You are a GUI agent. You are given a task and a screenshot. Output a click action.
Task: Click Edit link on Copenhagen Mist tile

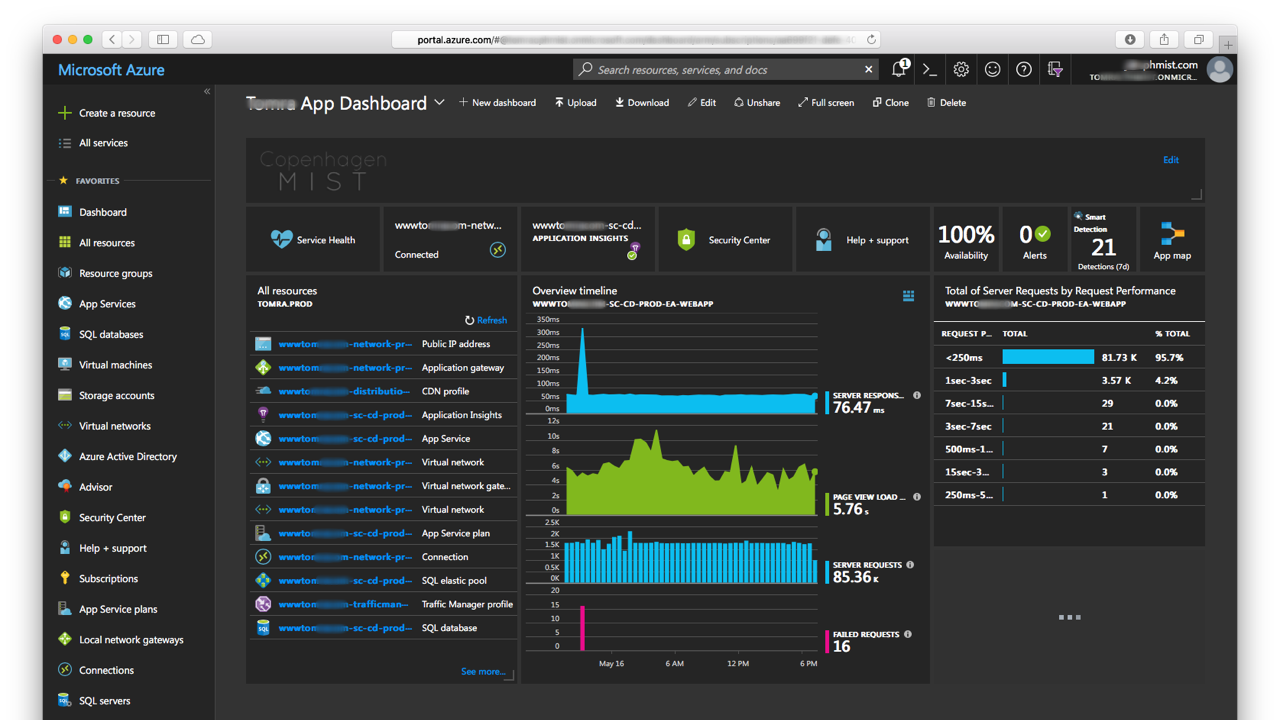click(x=1171, y=159)
